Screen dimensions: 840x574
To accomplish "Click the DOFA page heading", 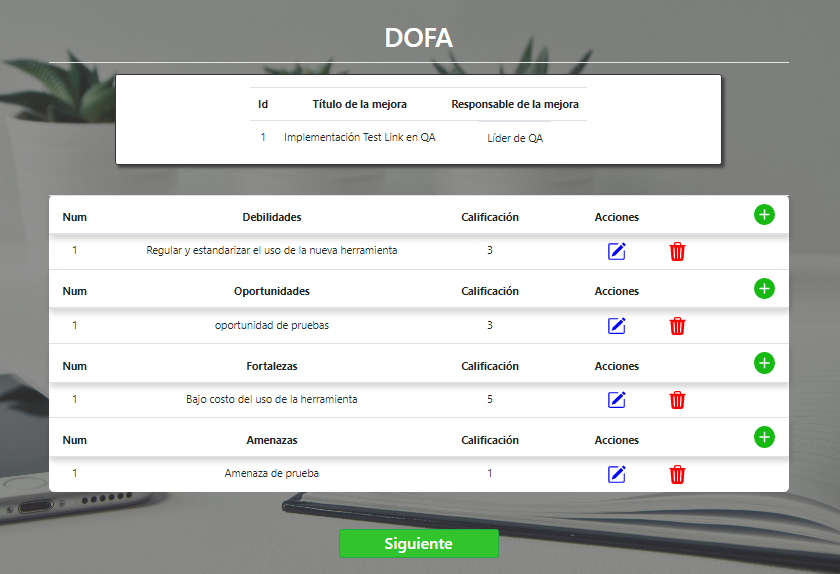I will pyautogui.click(x=418, y=38).
